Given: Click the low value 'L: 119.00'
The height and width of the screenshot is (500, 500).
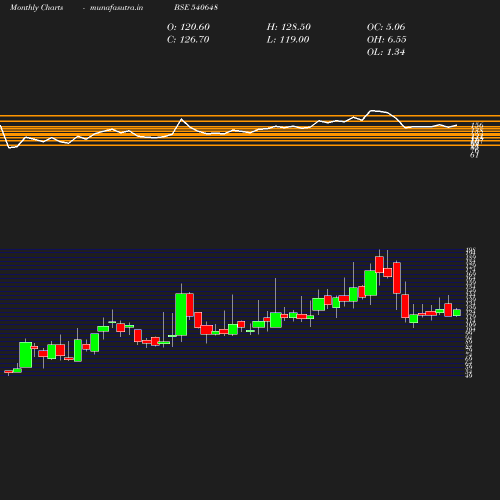Looking at the screenshot, I should tap(288, 40).
